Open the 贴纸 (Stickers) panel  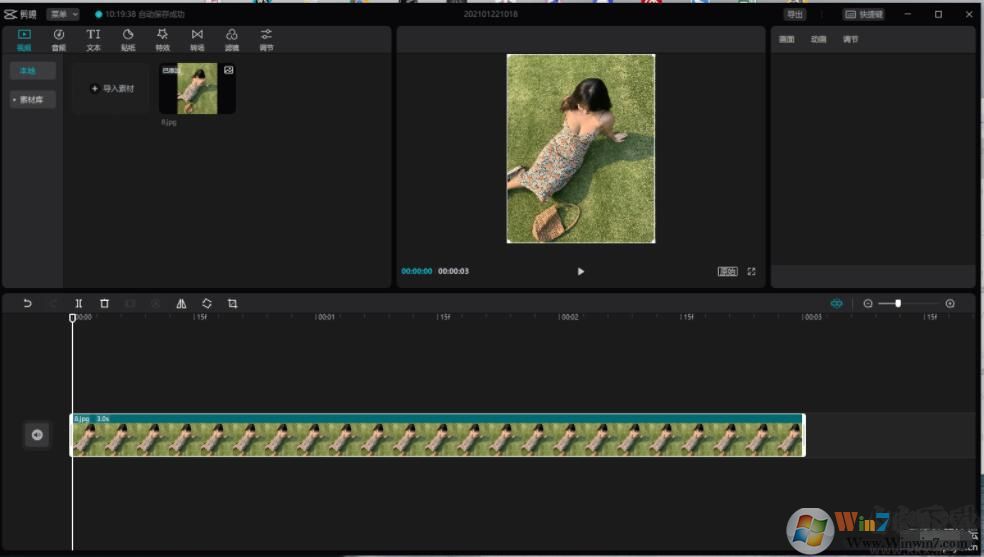tap(128, 39)
